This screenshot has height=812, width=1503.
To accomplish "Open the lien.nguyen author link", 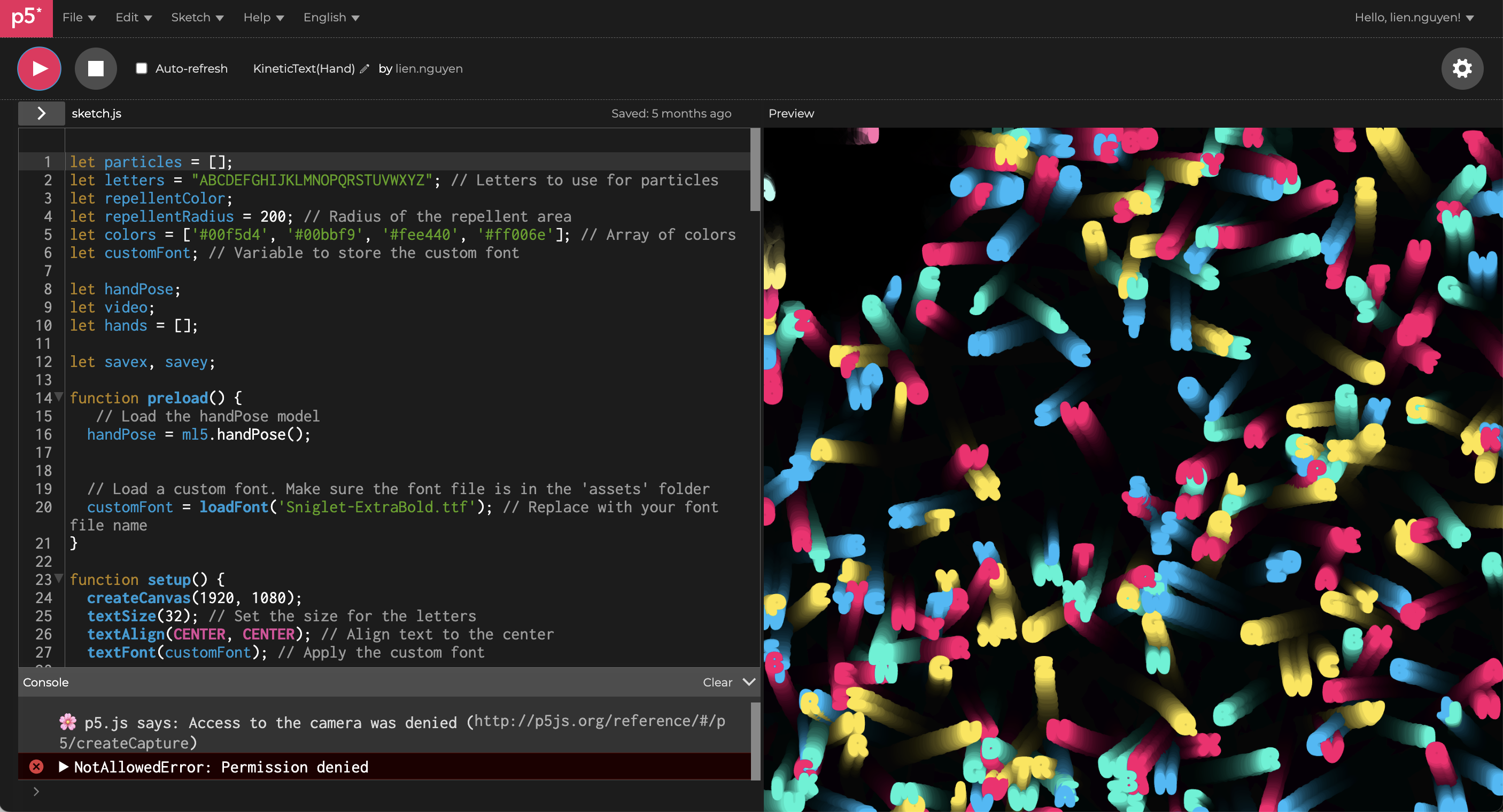I will [429, 69].
